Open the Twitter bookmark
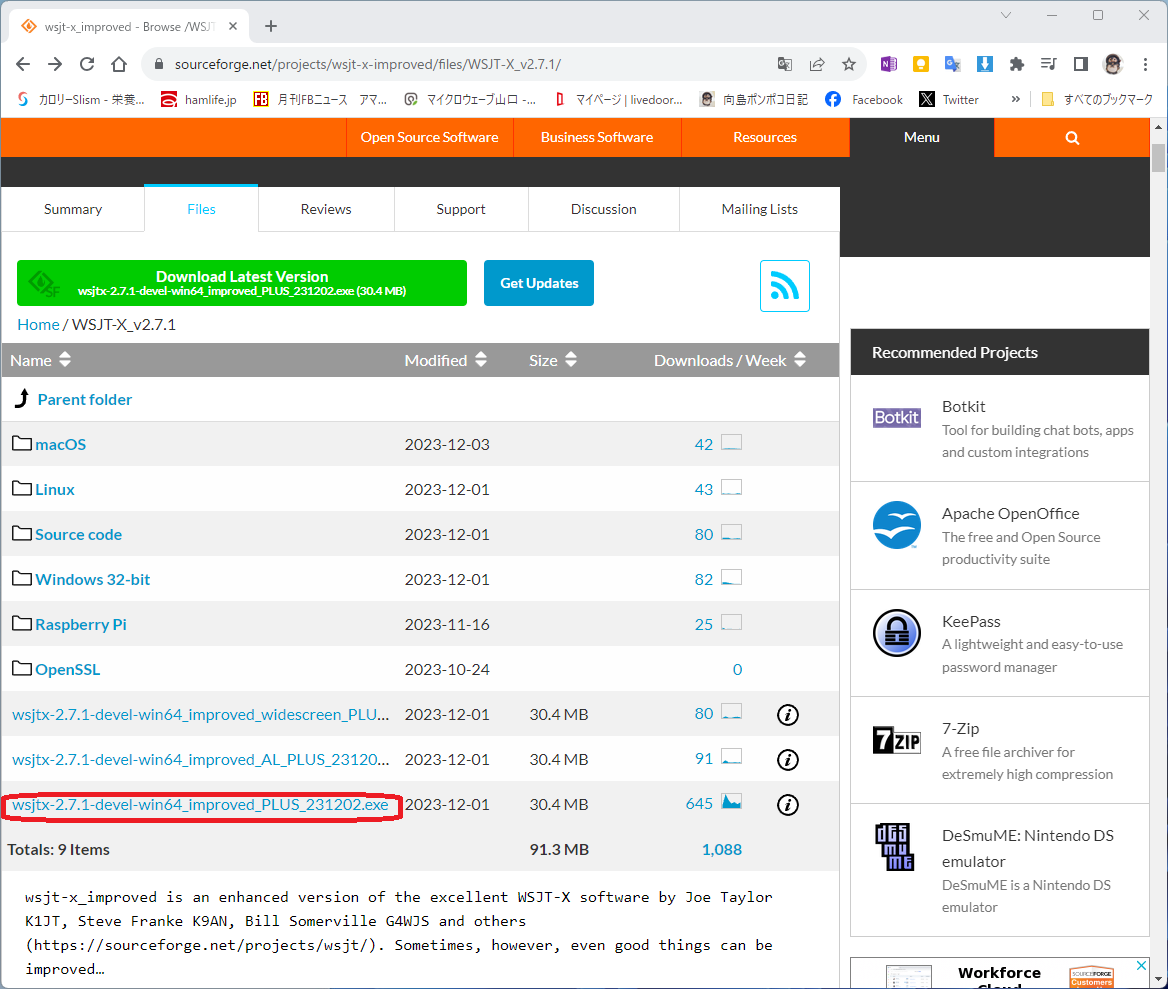The width and height of the screenshot is (1168, 989). 949,99
